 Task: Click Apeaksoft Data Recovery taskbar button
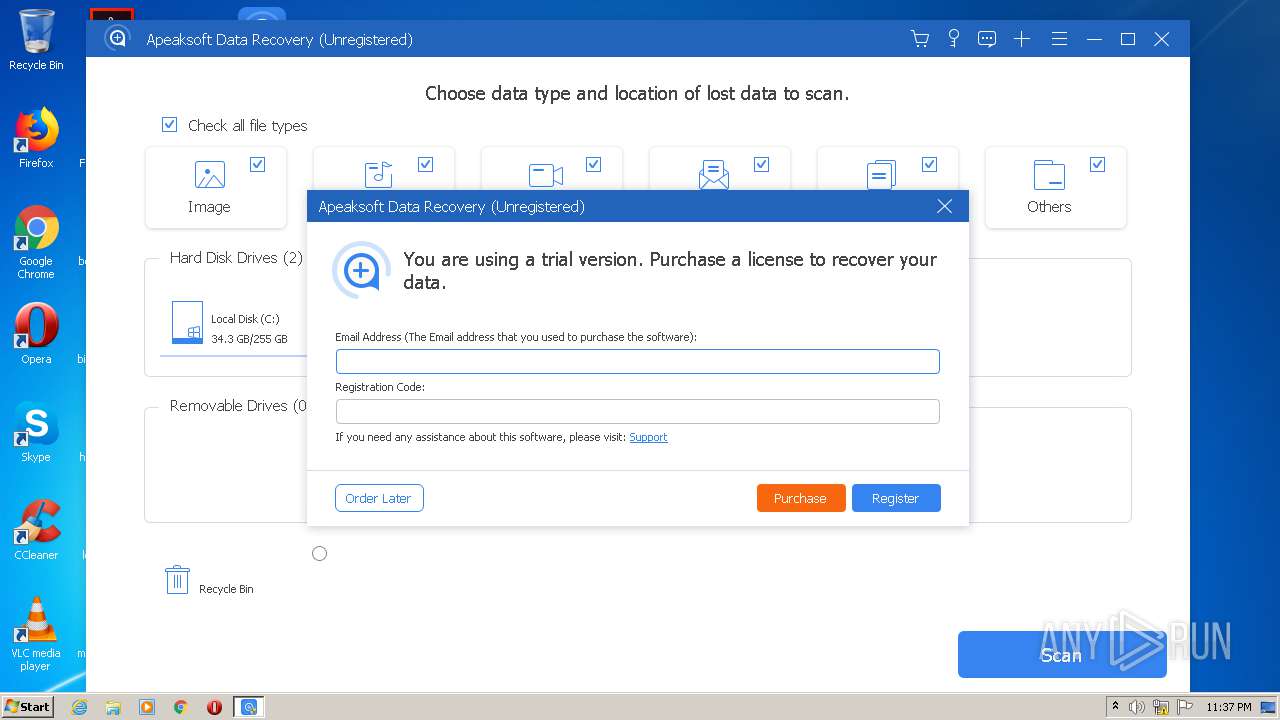click(x=249, y=707)
